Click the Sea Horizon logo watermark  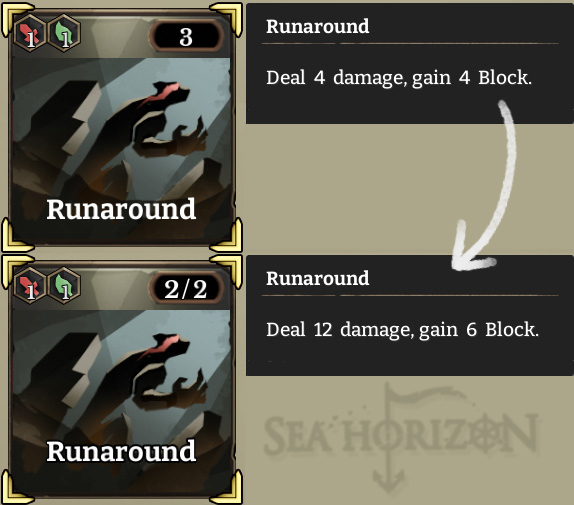click(402, 437)
